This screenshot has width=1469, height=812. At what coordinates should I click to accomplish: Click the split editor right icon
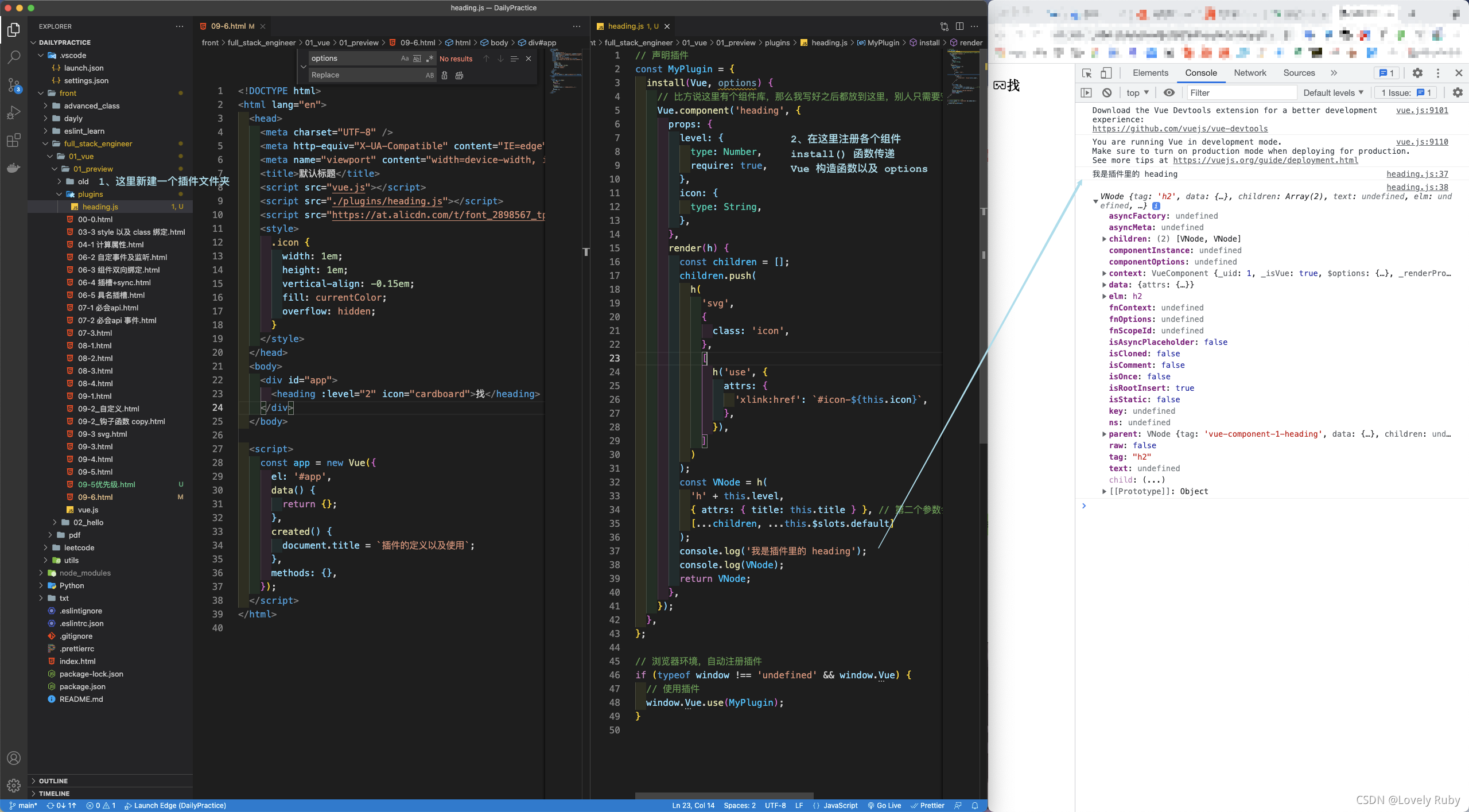959,26
